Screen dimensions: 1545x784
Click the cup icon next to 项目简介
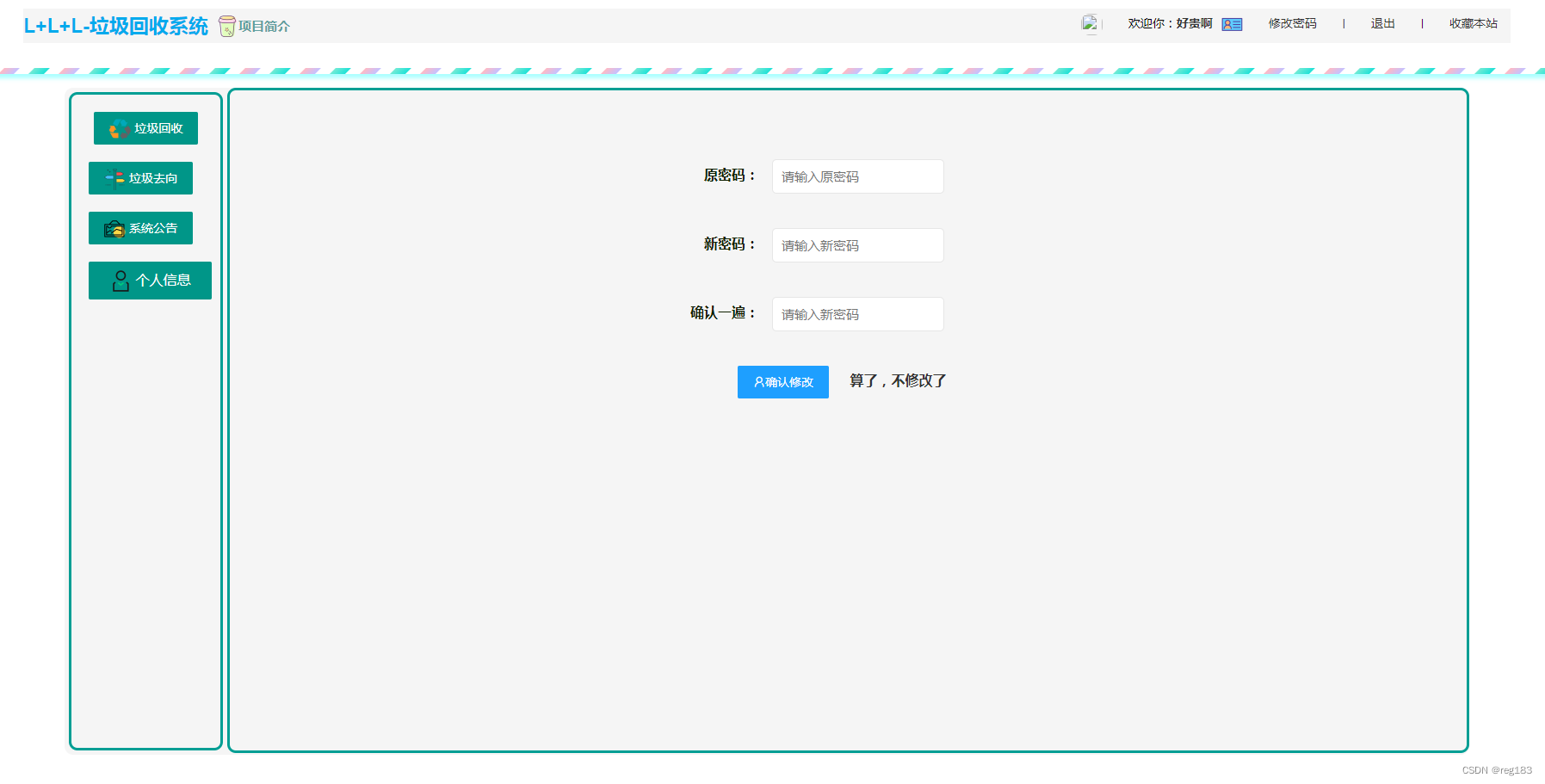point(227,26)
